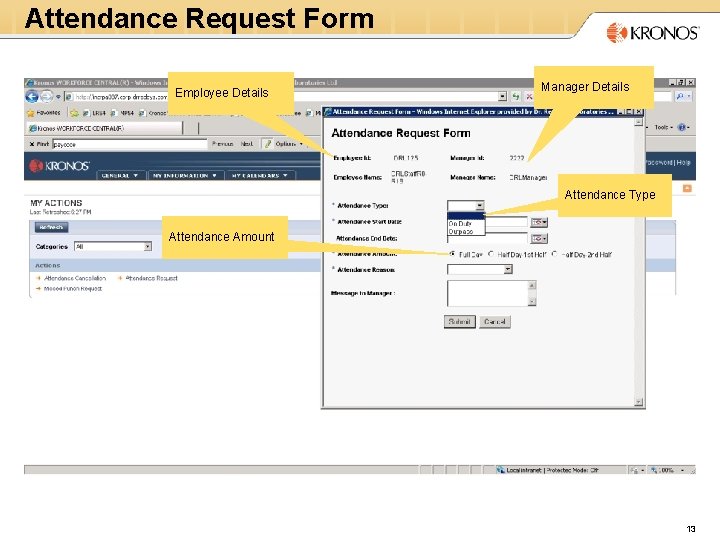Screen dimensions: 720x540
Task: Select Half Day 2nd Half radio button
Action: [555, 254]
